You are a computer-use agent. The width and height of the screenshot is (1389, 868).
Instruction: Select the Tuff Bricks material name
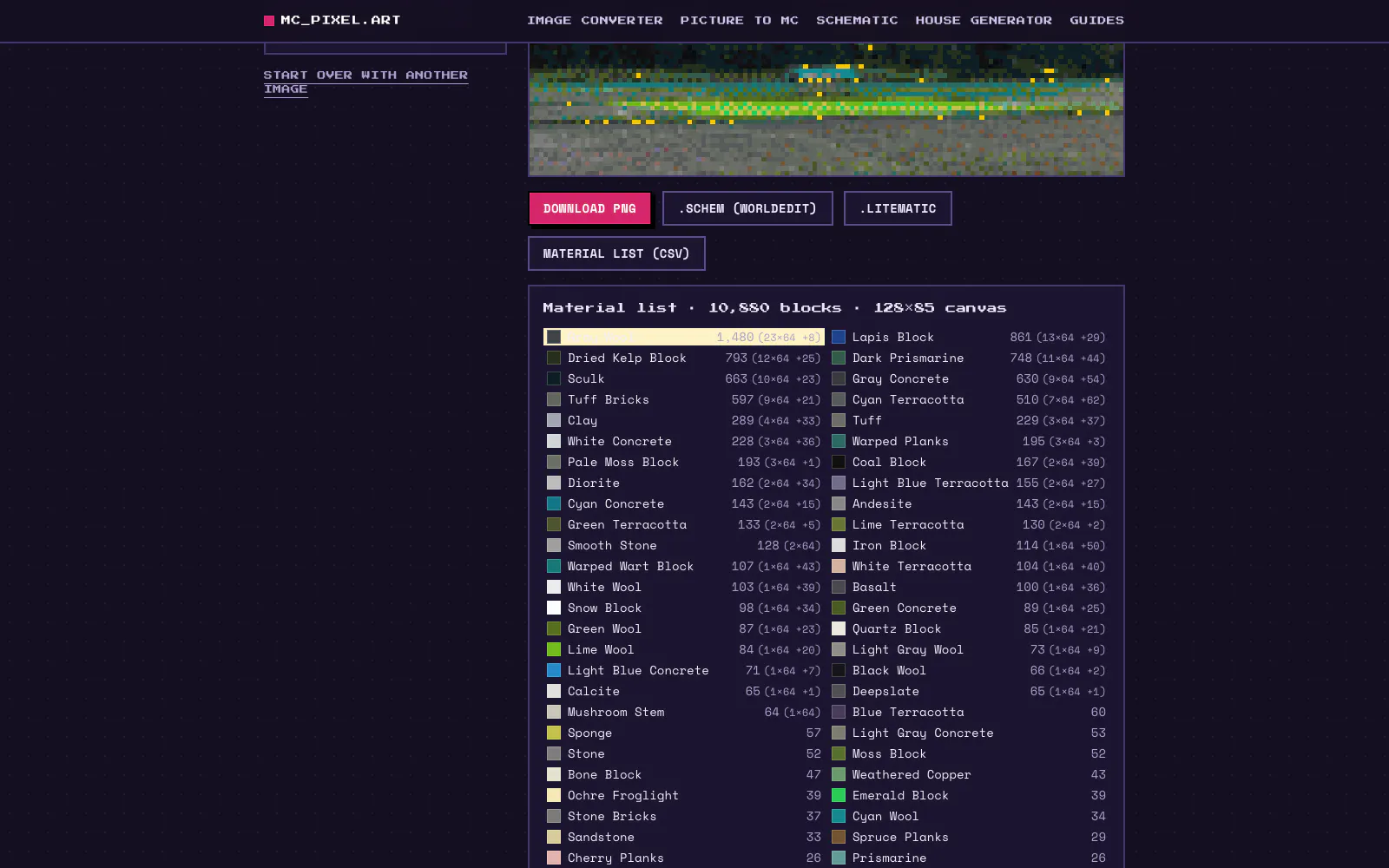pos(608,399)
